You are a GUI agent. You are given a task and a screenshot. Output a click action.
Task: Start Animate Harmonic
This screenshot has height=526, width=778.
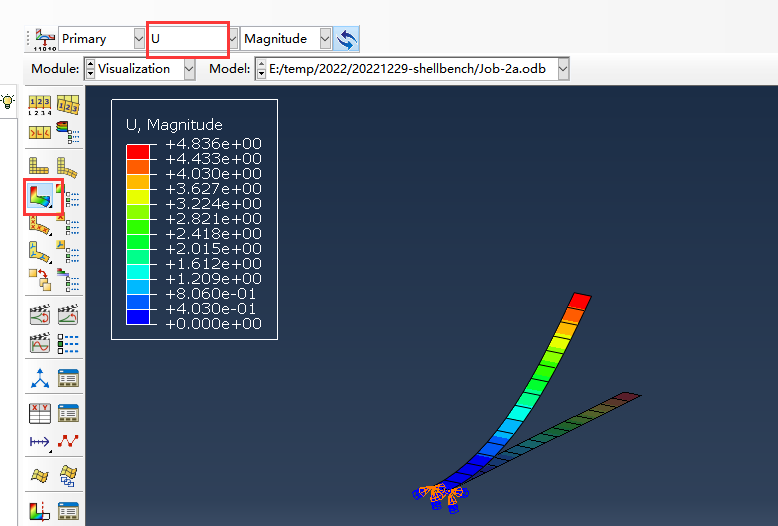tap(40, 342)
